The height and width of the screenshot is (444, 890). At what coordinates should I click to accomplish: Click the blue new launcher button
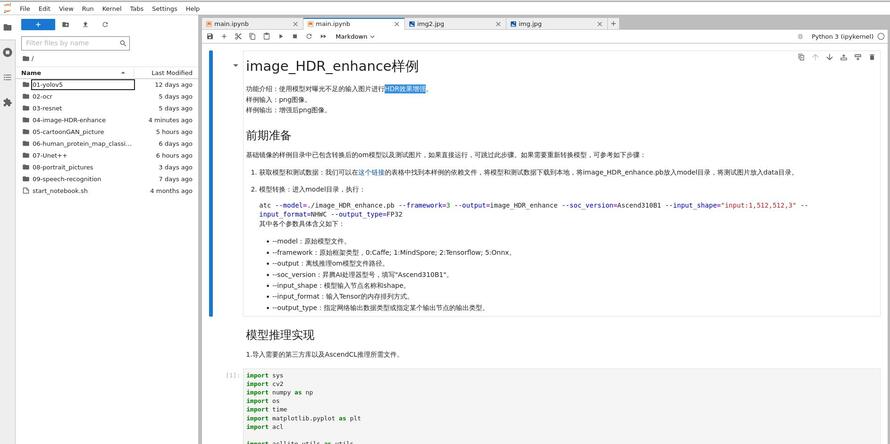38,25
